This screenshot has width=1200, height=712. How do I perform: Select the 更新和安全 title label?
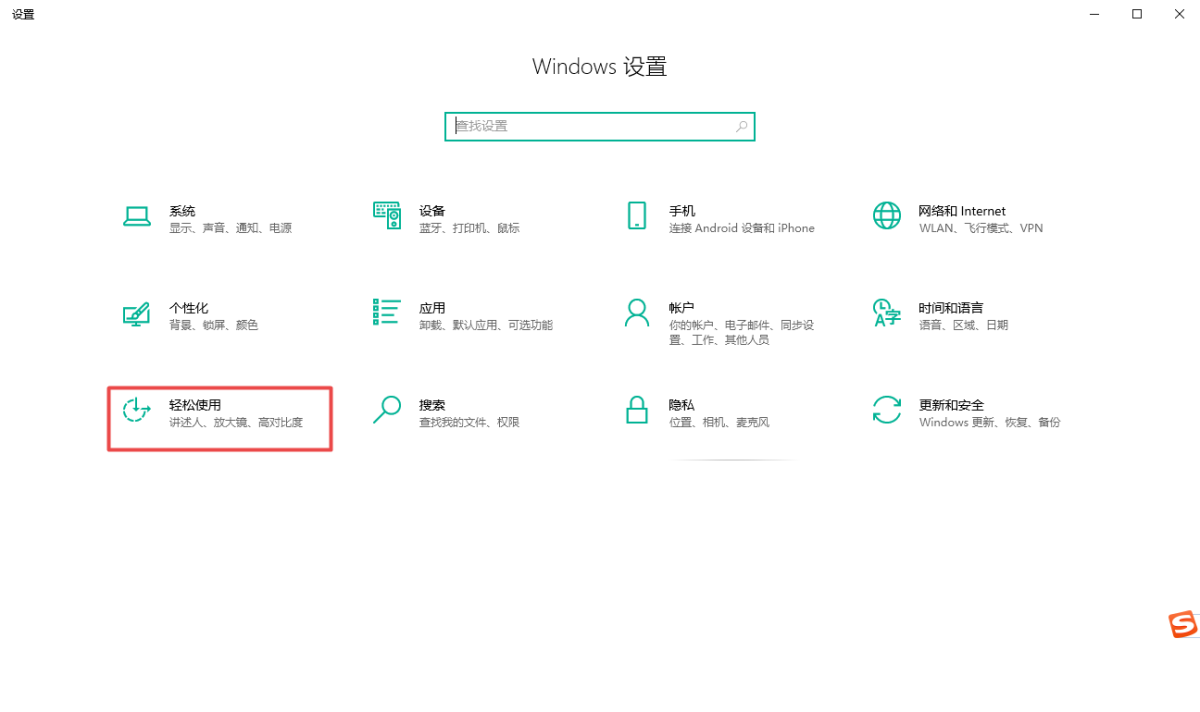pos(951,405)
